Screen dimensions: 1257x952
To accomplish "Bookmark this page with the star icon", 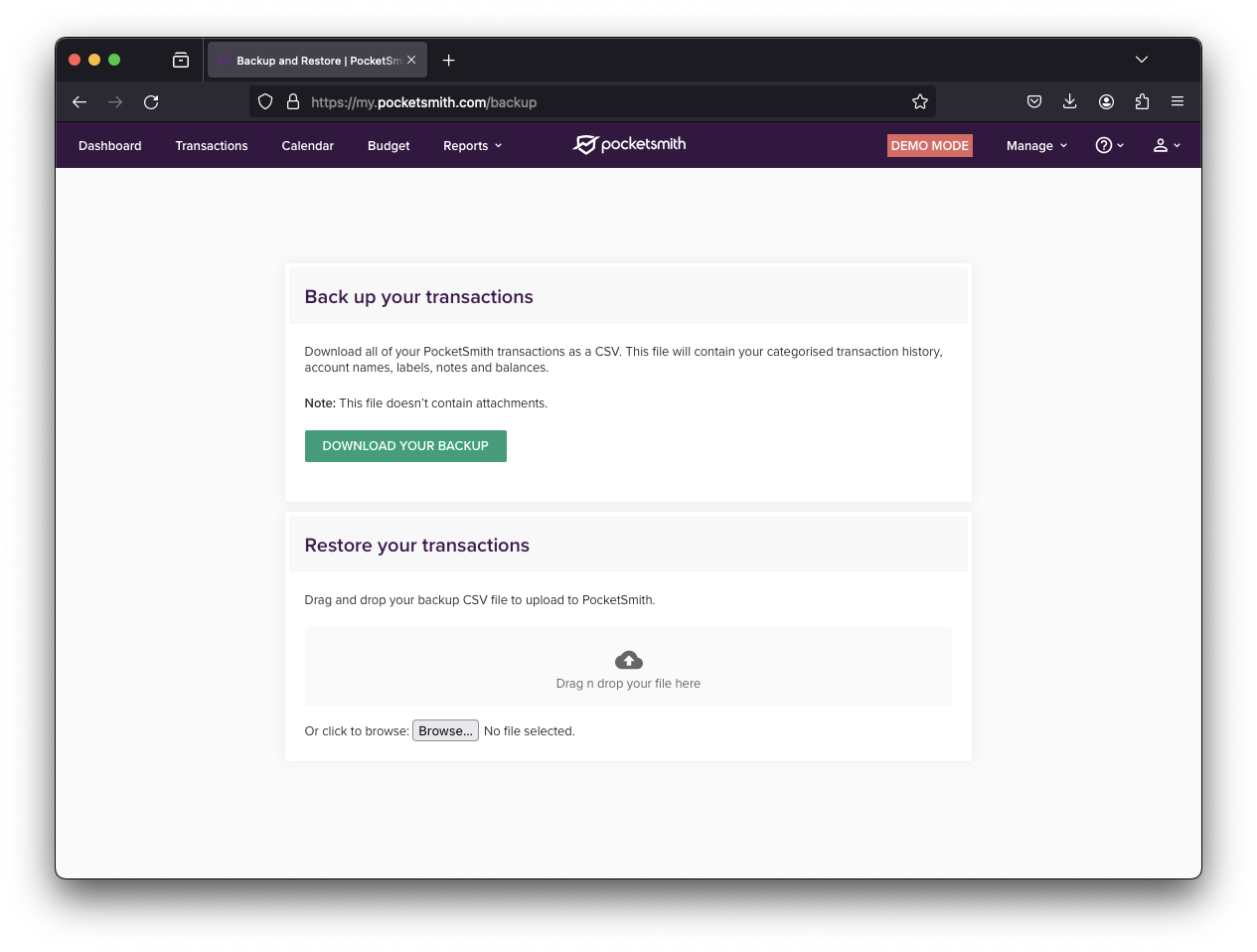I will click(920, 101).
